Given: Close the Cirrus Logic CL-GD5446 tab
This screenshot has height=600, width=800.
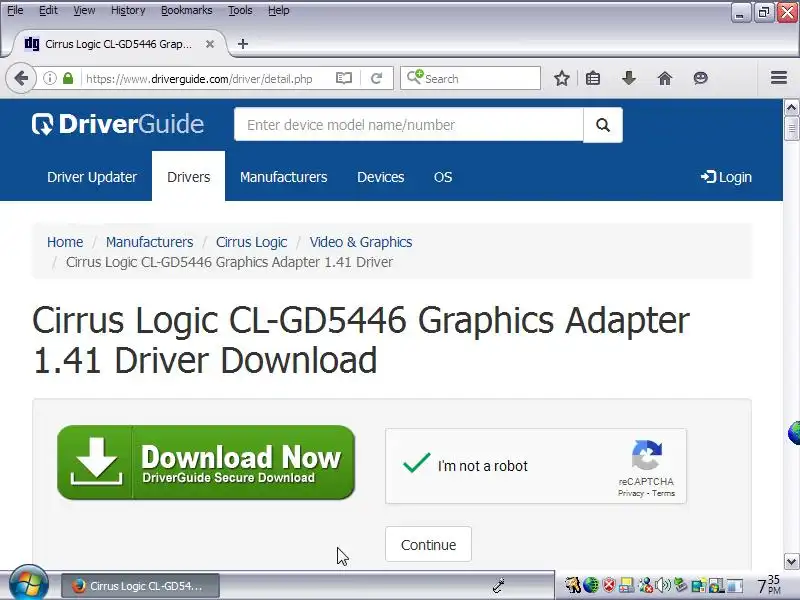Looking at the screenshot, I should [x=210, y=44].
